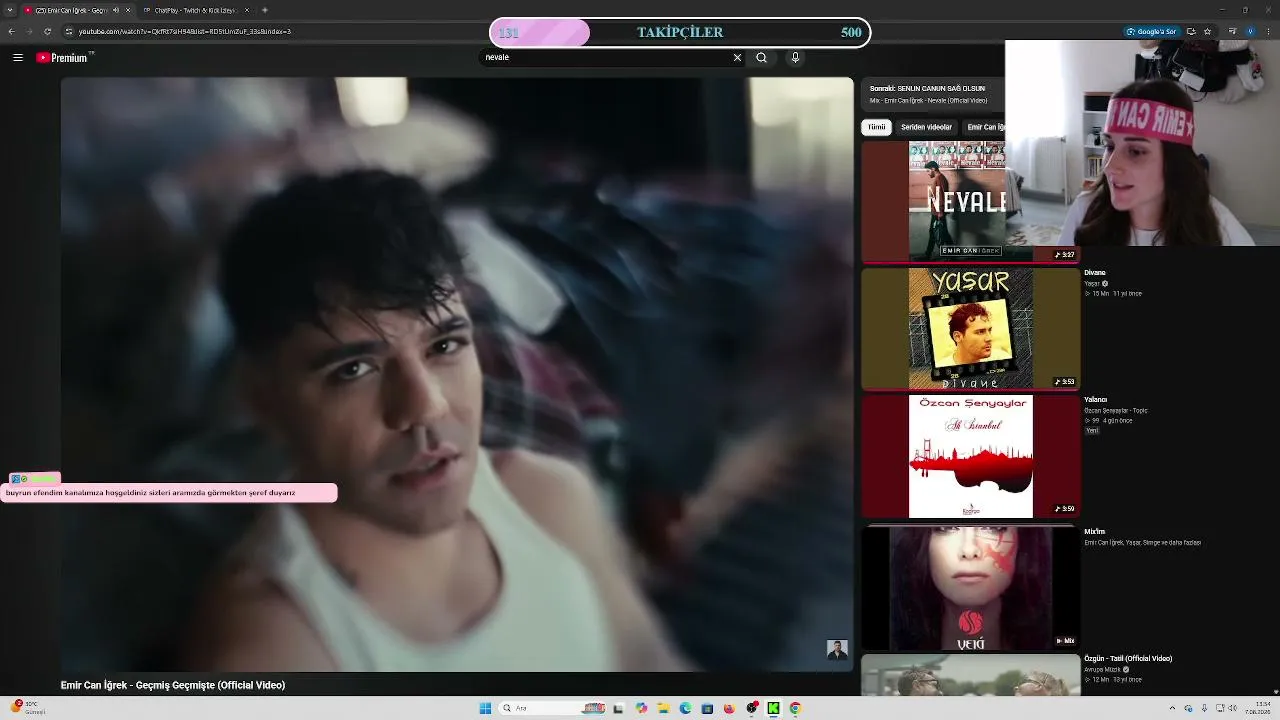Open the Chrome three-dot menu
Image resolution: width=1280 pixels, height=720 pixels.
click(1268, 31)
